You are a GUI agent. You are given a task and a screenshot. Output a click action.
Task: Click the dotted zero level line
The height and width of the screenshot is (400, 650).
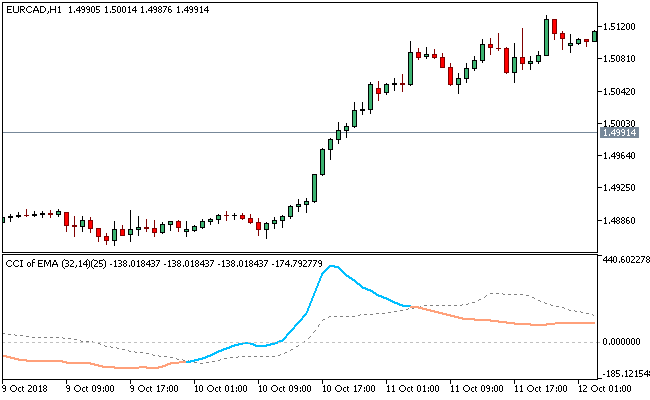[300, 342]
